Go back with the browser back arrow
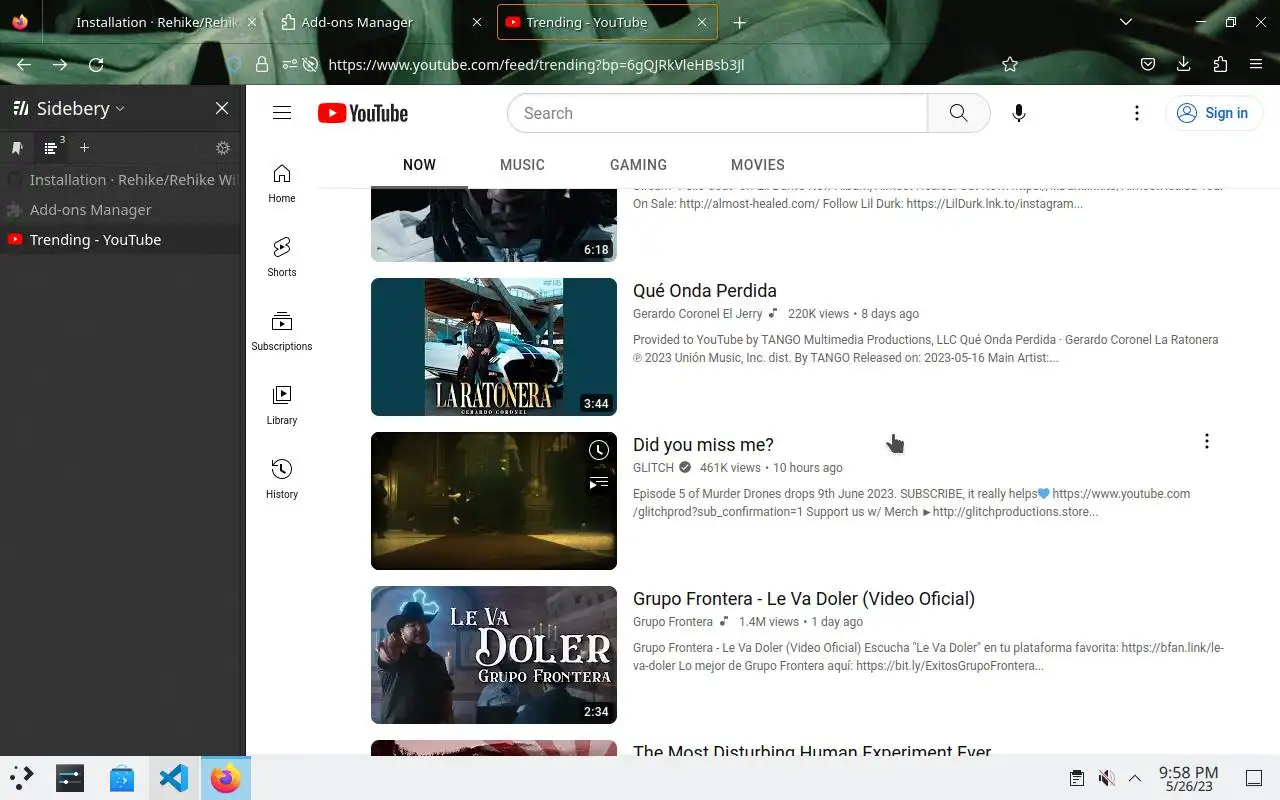Screen dimensions: 1280x800 pyautogui.click(x=24, y=64)
